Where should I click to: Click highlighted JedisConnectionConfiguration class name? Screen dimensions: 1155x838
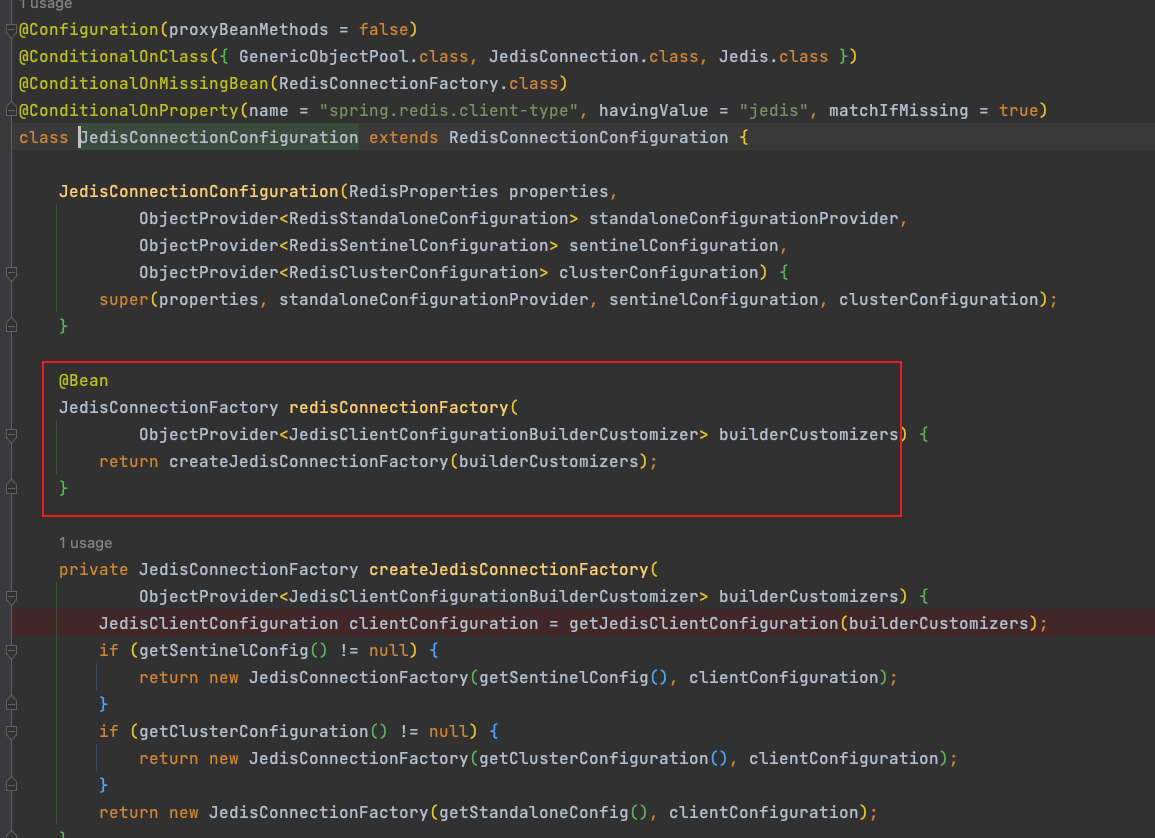point(219,138)
